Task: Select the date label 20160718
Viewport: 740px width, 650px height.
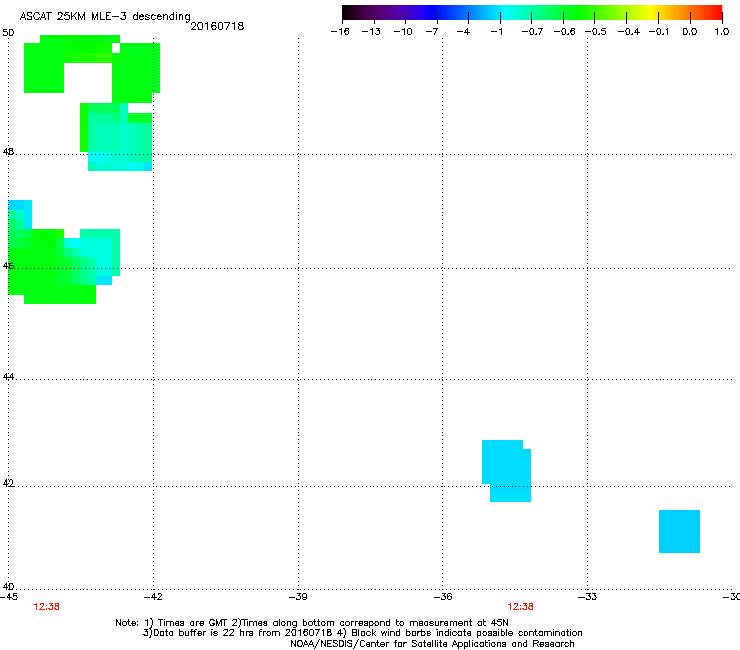Action: 217,26
